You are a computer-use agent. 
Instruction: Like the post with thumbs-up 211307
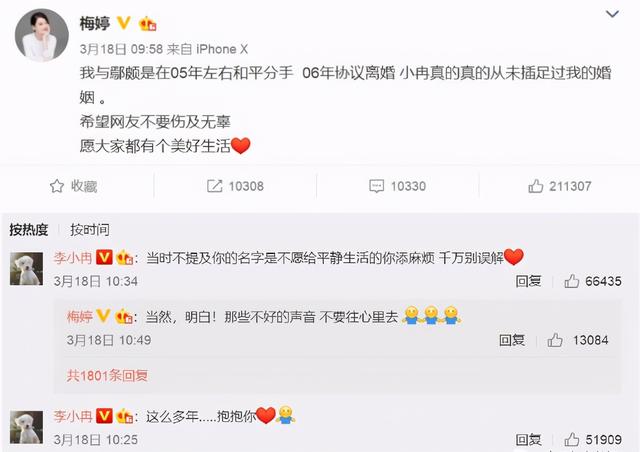536,186
